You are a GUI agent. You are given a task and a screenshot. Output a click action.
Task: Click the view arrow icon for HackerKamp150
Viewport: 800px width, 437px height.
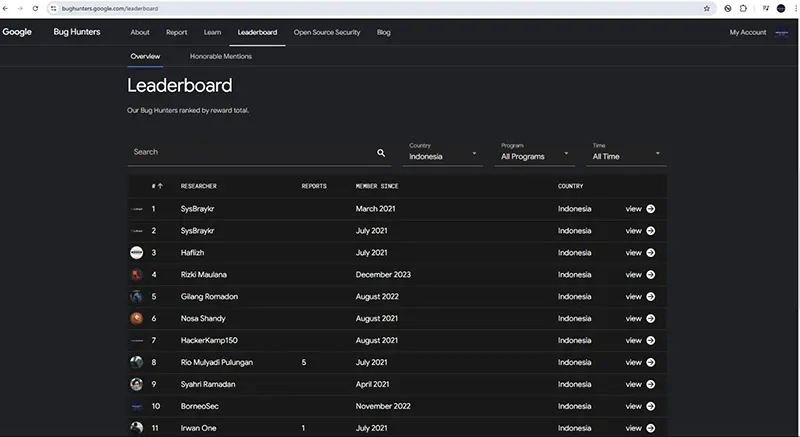[651, 340]
